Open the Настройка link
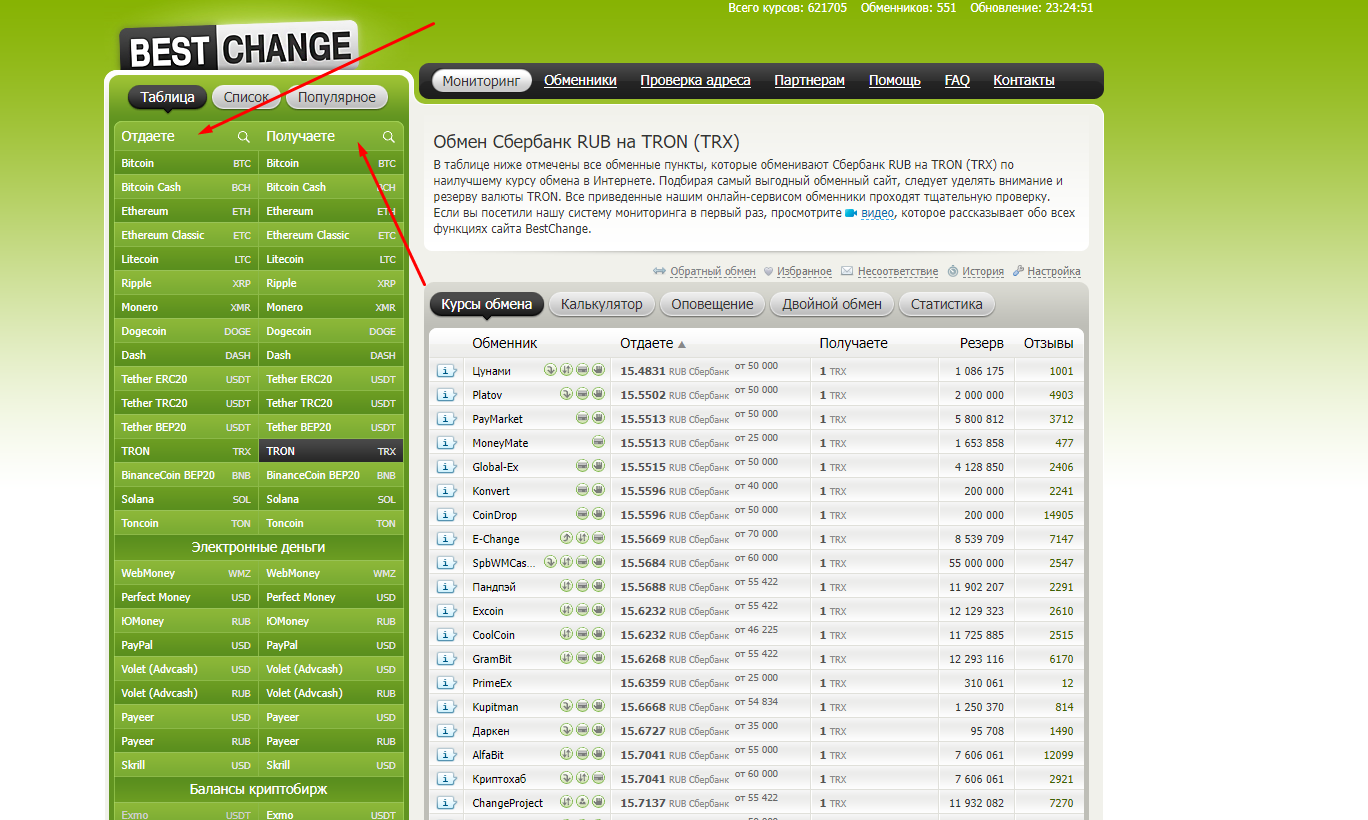 pyautogui.click(x=1054, y=271)
